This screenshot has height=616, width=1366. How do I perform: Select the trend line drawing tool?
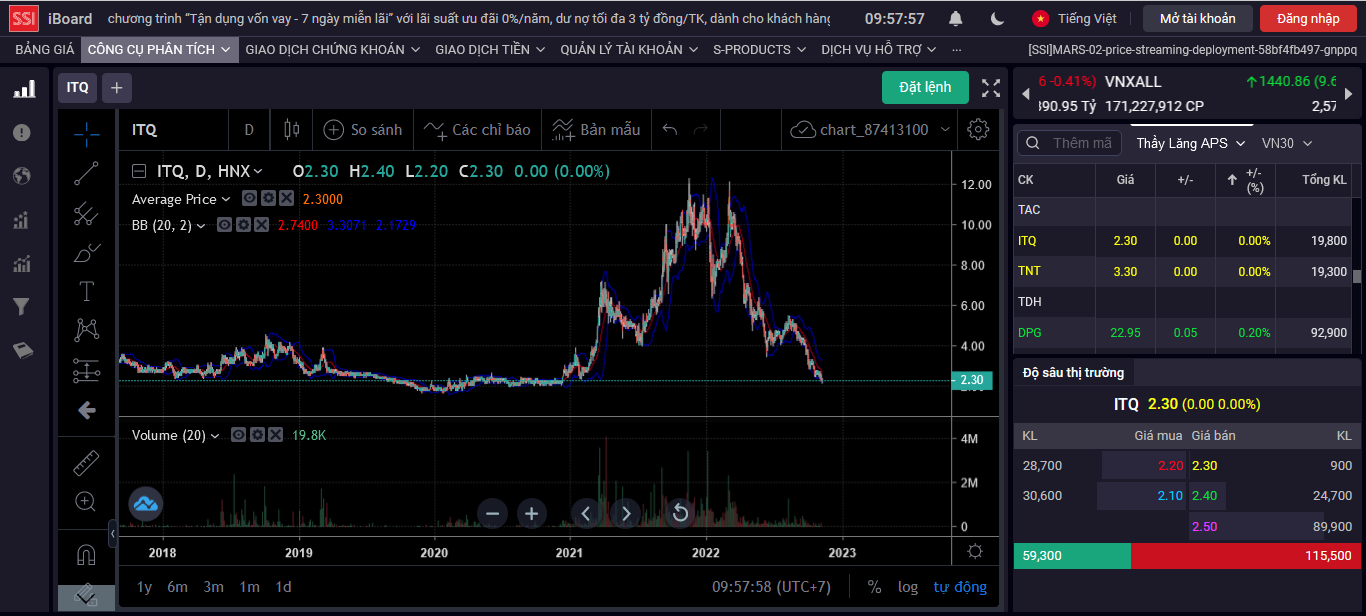point(87,172)
